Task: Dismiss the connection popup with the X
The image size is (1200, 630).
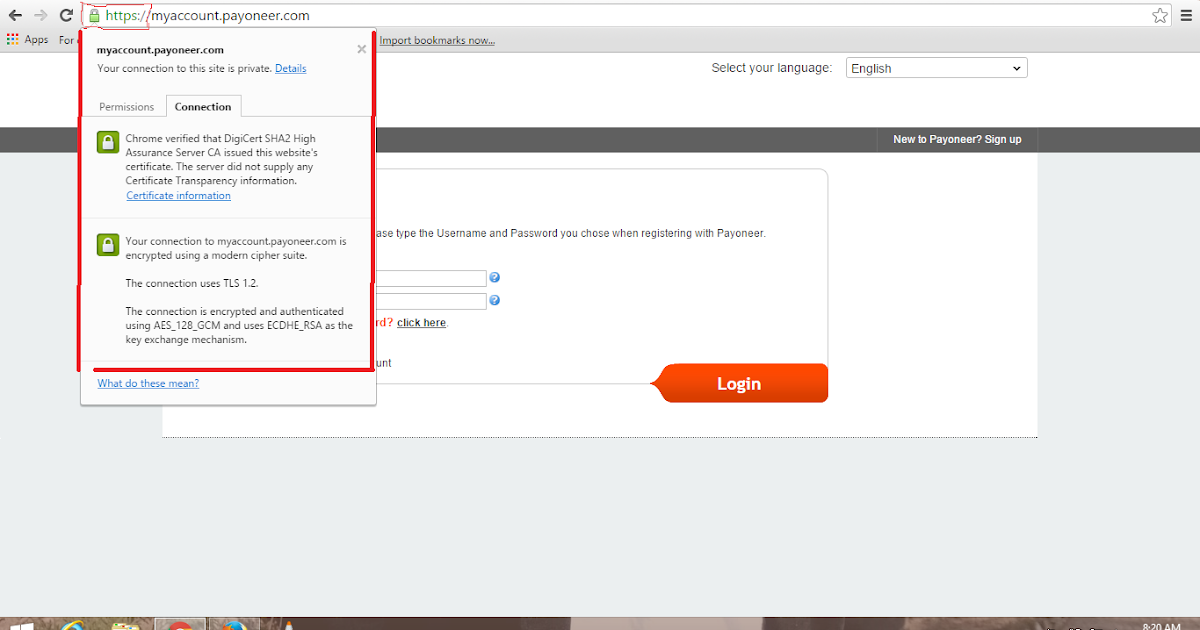Action: tap(361, 48)
